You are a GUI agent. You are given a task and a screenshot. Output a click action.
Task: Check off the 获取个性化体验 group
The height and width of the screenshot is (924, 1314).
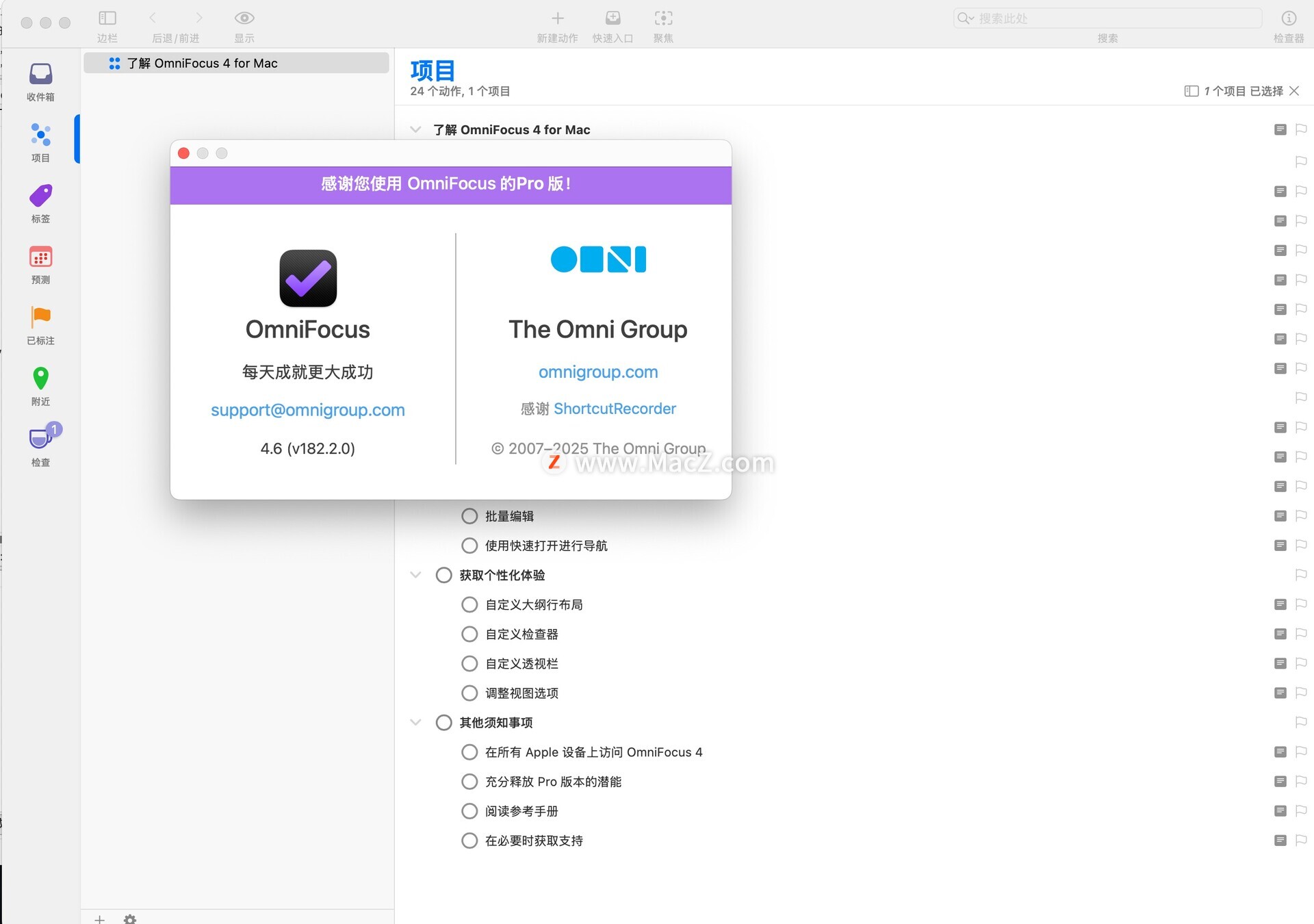point(444,575)
